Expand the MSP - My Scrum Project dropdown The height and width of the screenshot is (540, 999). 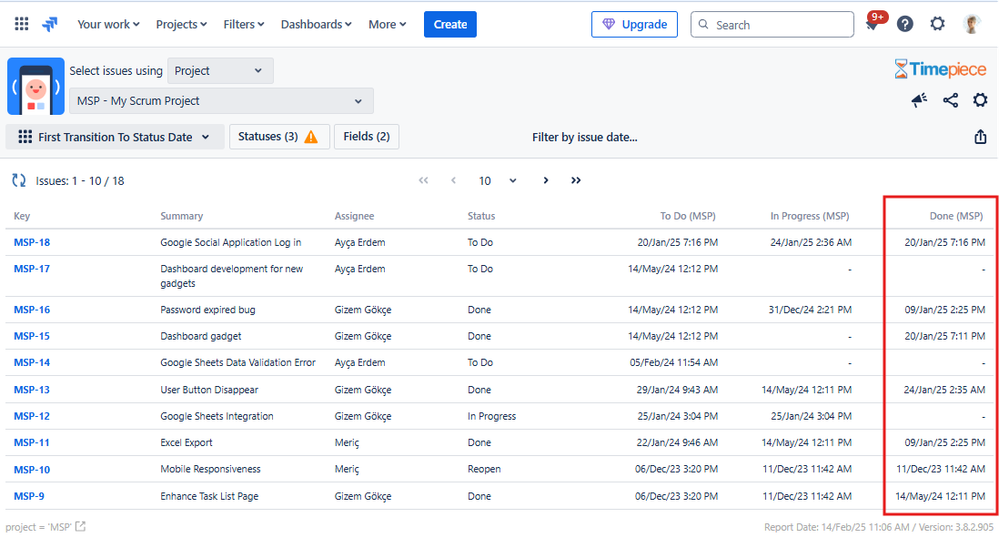pos(221,101)
